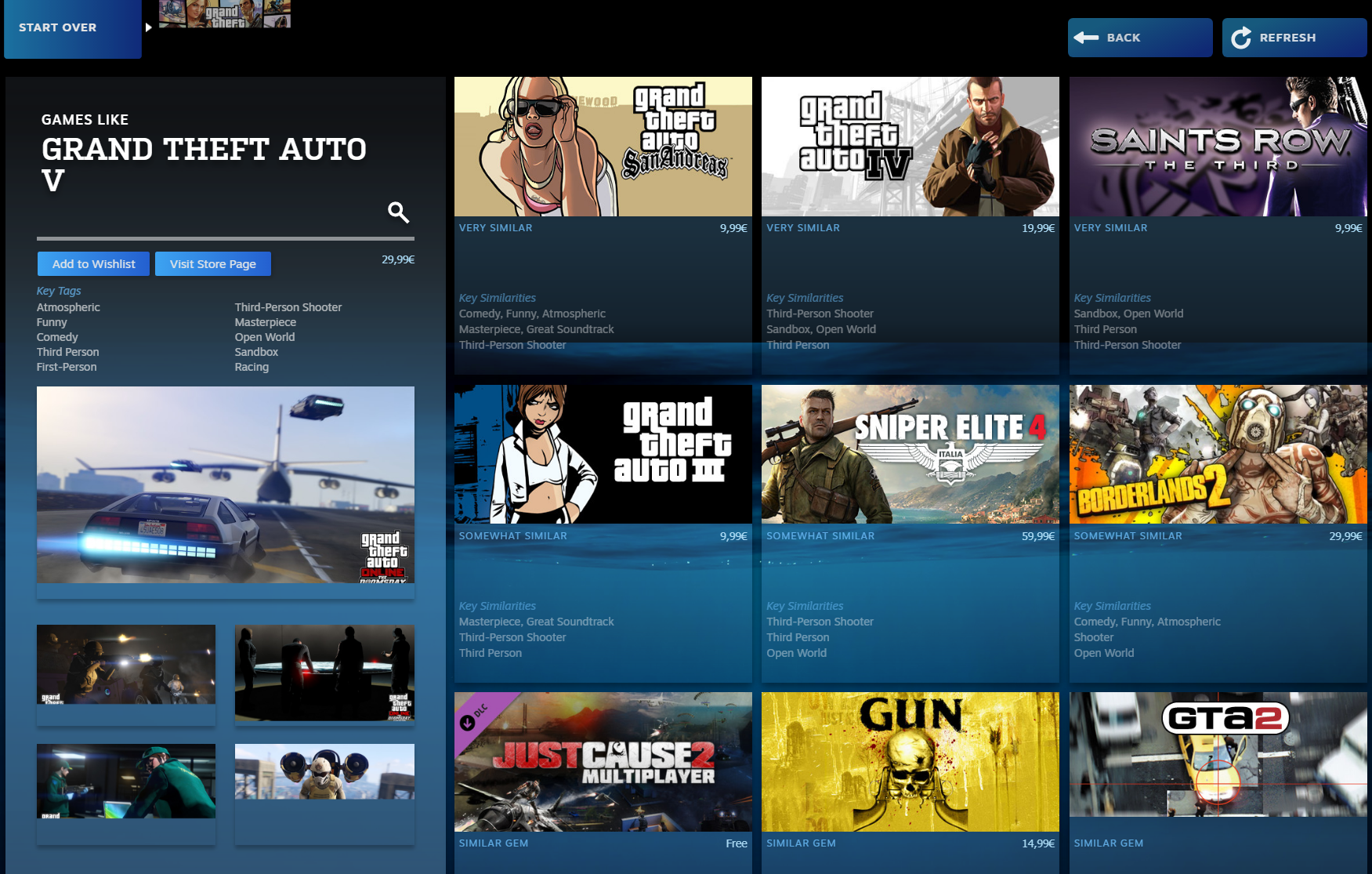Click SIMILAR GEM label under GTA2
1372x874 pixels.
(1109, 843)
